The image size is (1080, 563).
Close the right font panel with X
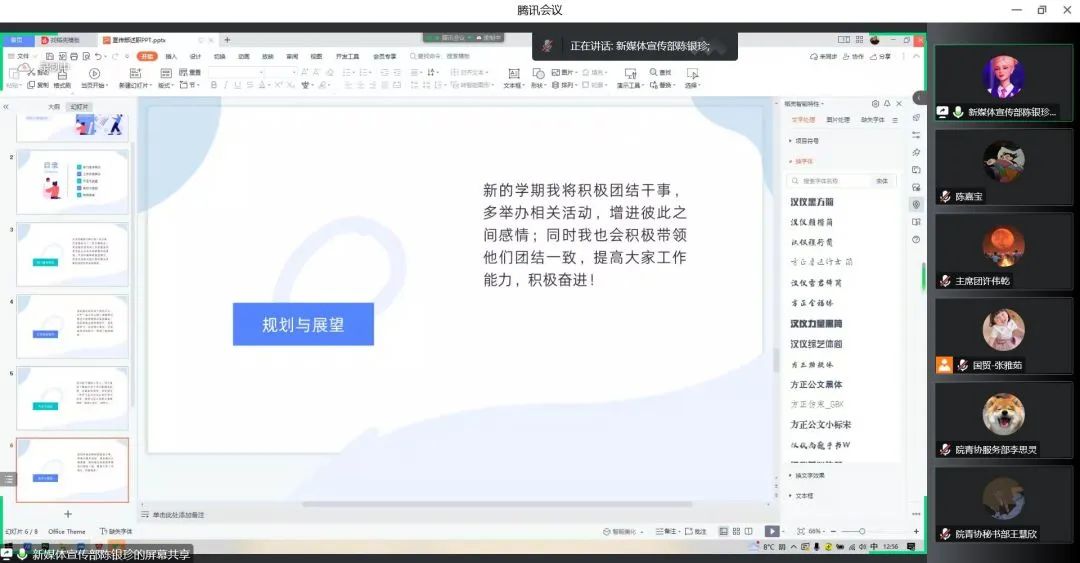pos(899,103)
